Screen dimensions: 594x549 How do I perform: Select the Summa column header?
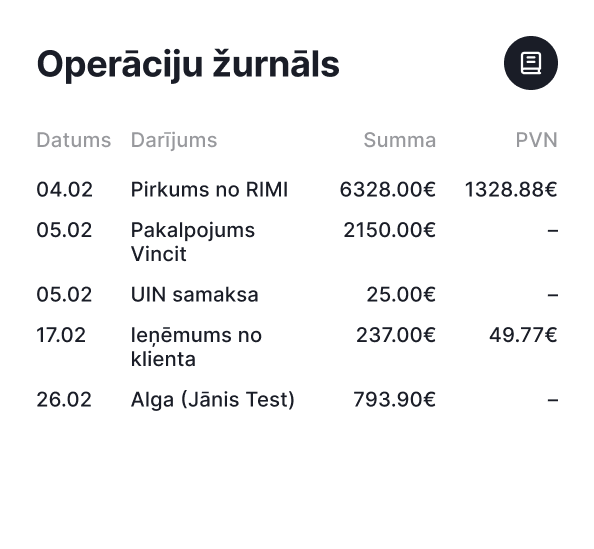pyautogui.click(x=400, y=140)
